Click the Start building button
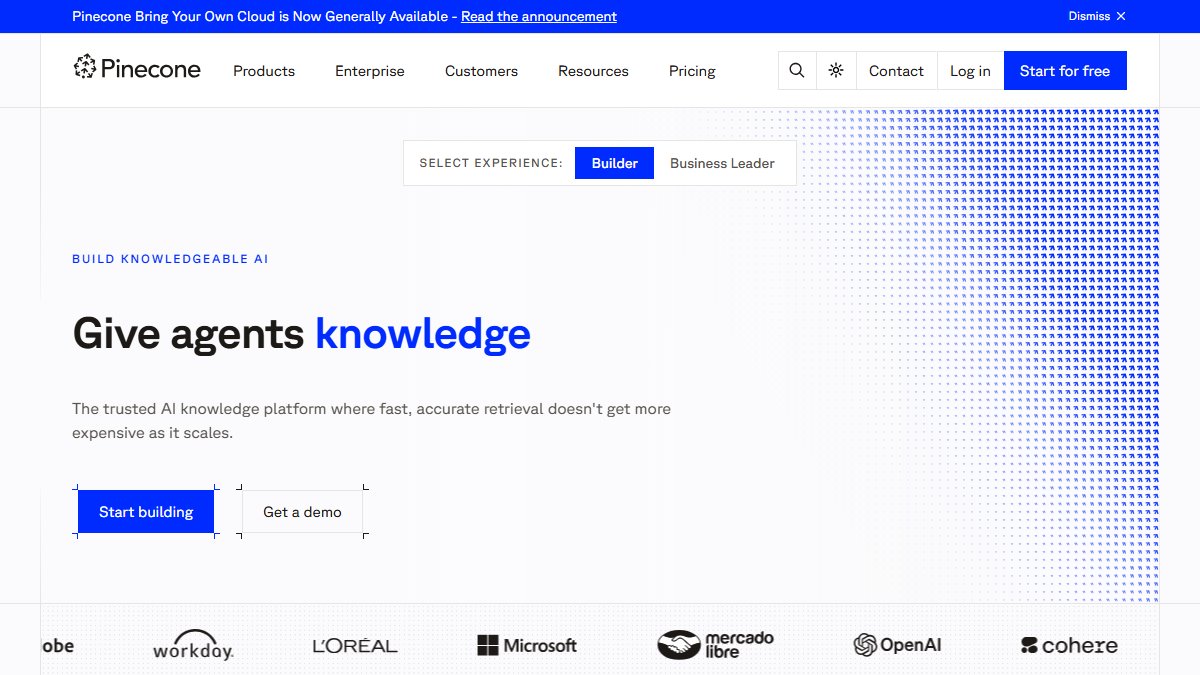This screenshot has height=675, width=1200. [146, 512]
